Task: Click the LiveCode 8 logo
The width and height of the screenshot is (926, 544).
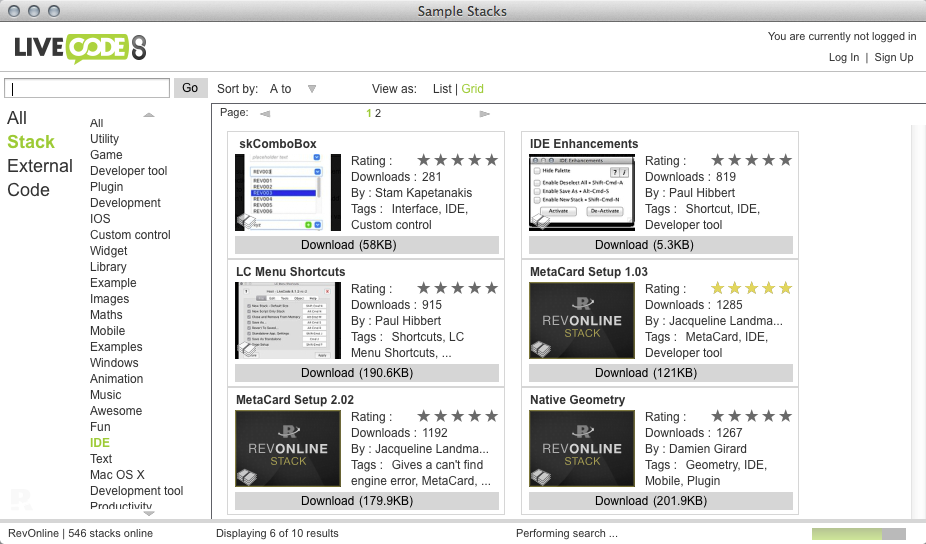Action: [80, 48]
